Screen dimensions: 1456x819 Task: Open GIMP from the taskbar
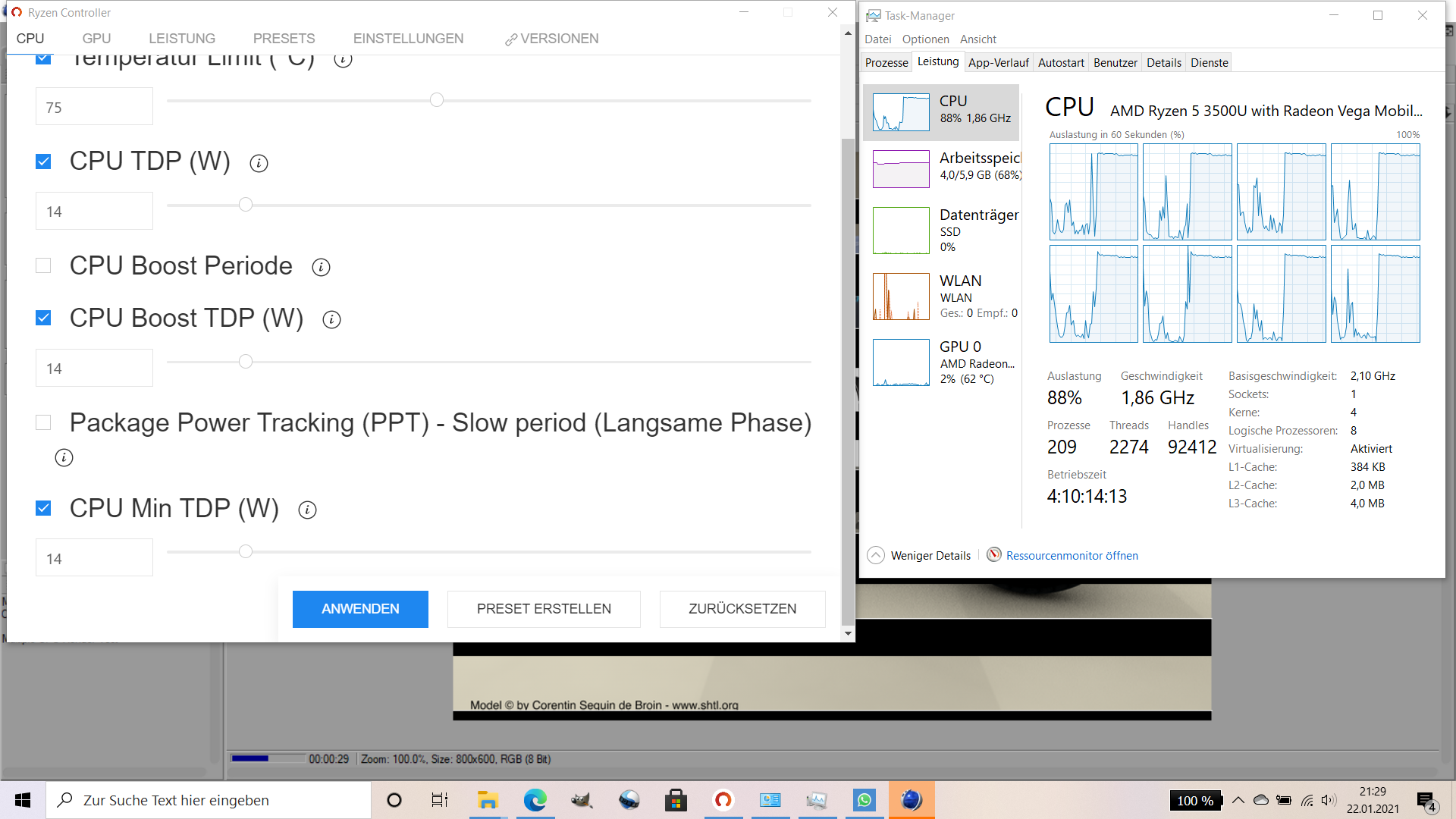tap(582, 800)
